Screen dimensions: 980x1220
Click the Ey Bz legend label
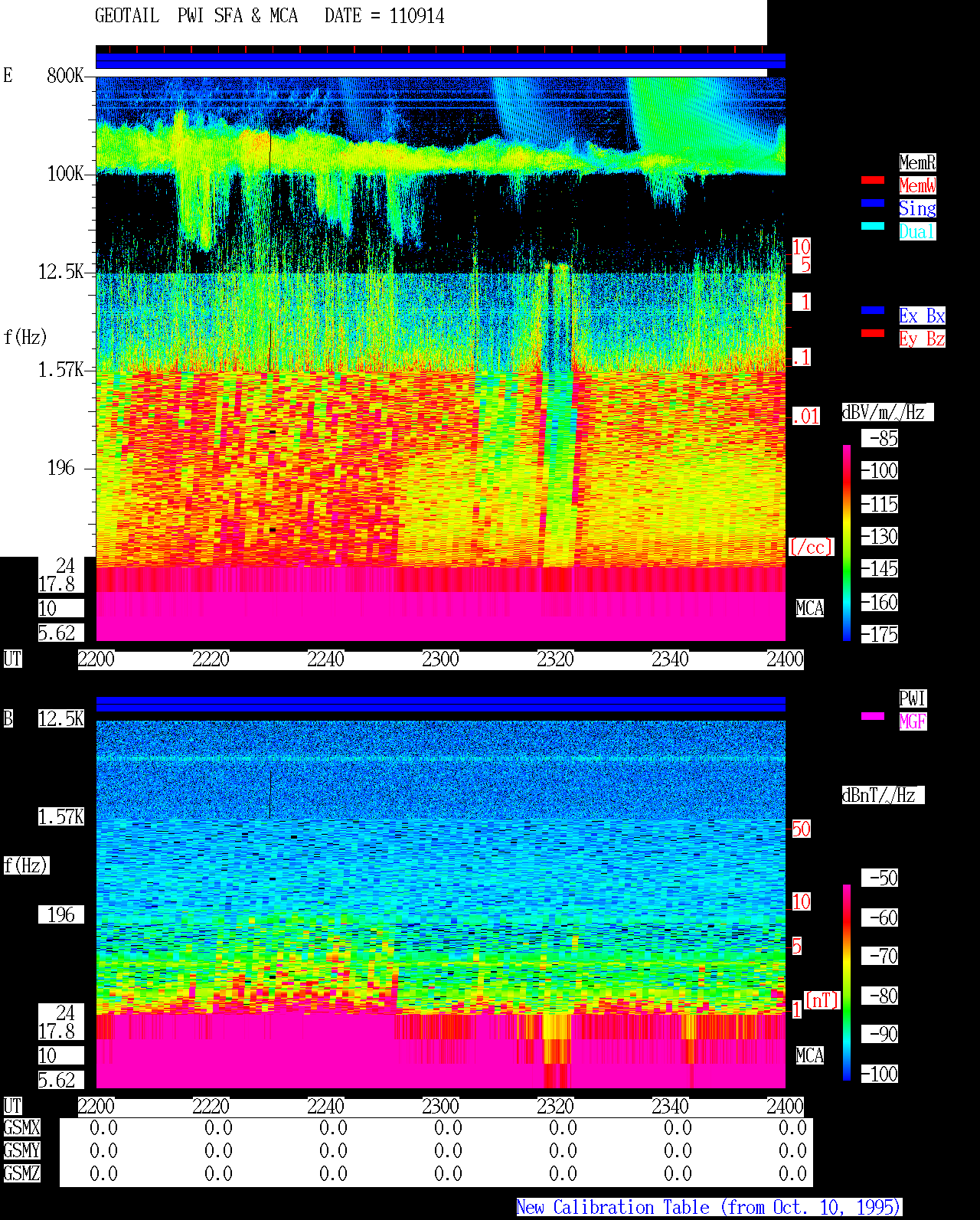(922, 339)
